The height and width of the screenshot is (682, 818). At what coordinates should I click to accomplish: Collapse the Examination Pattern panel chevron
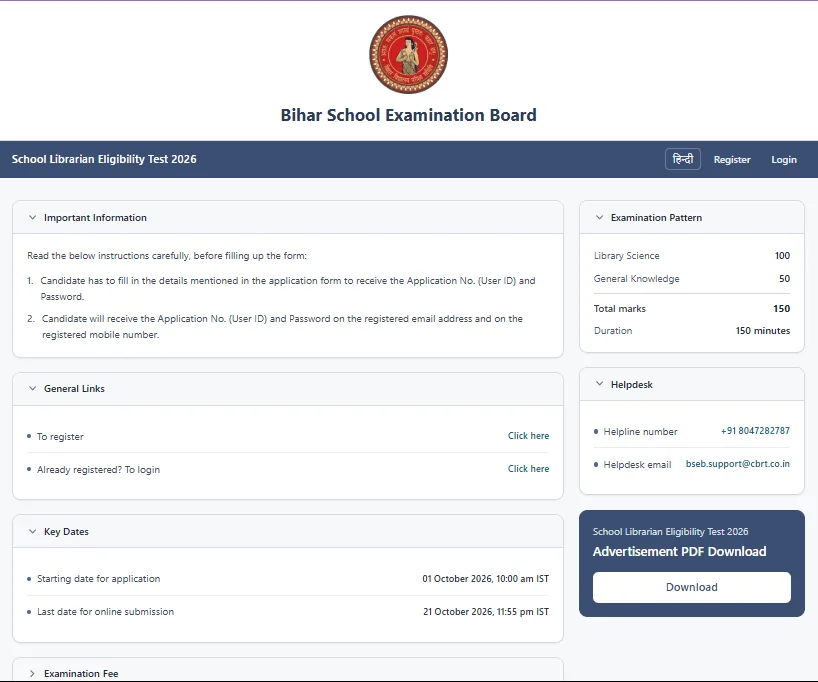point(599,218)
